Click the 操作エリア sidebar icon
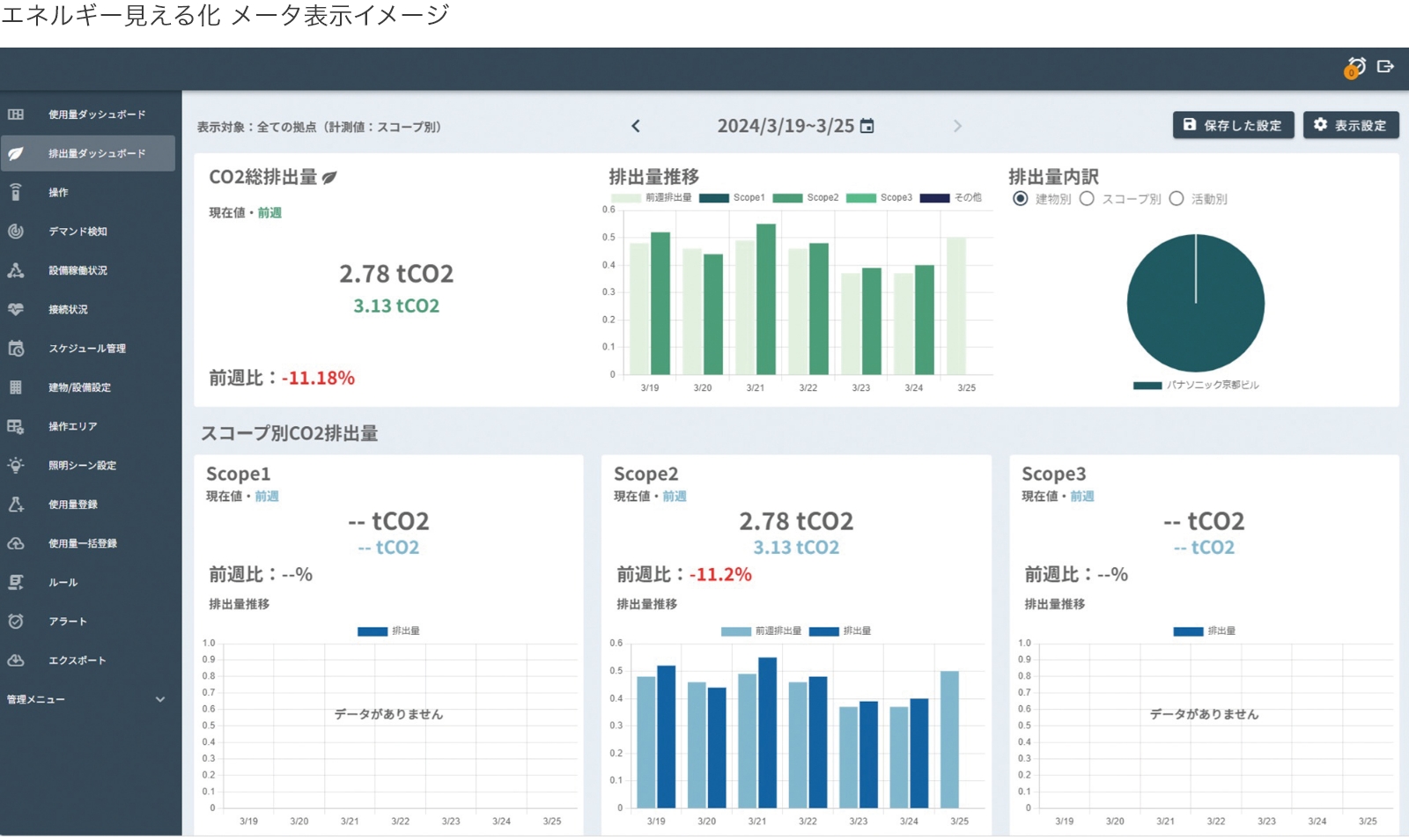Image resolution: width=1409 pixels, height=840 pixels. pos(16,426)
